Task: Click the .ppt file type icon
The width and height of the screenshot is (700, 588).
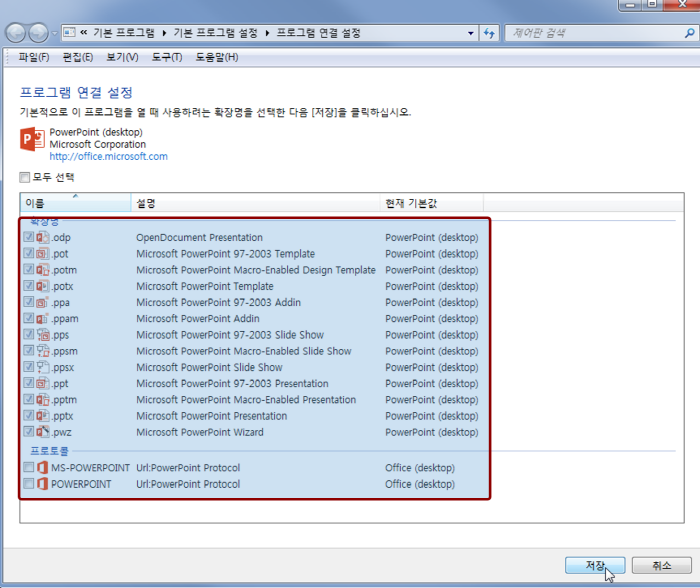Action: (42, 383)
